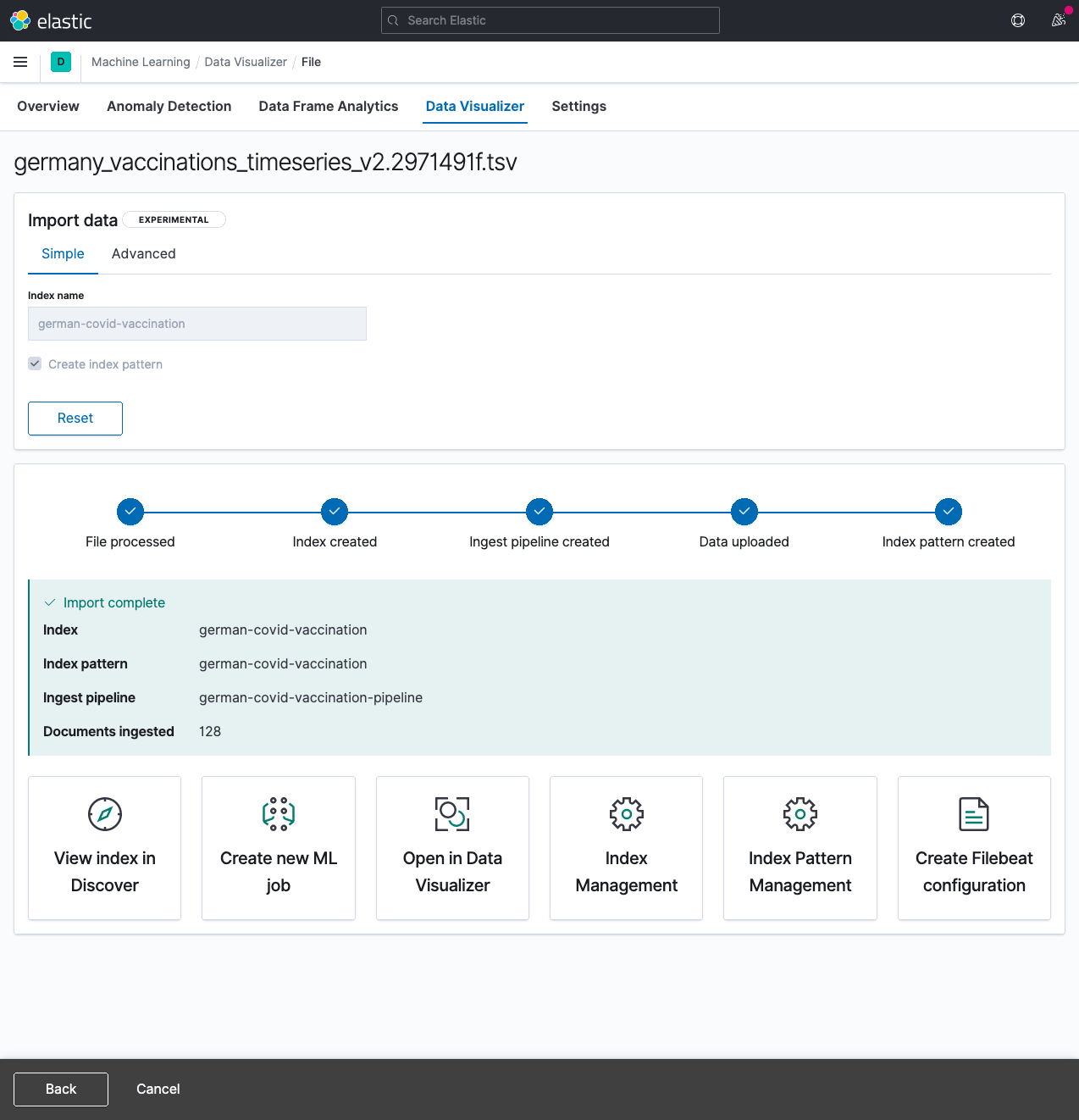
Task: Focus the Search Elastic input field
Action: pos(551,20)
